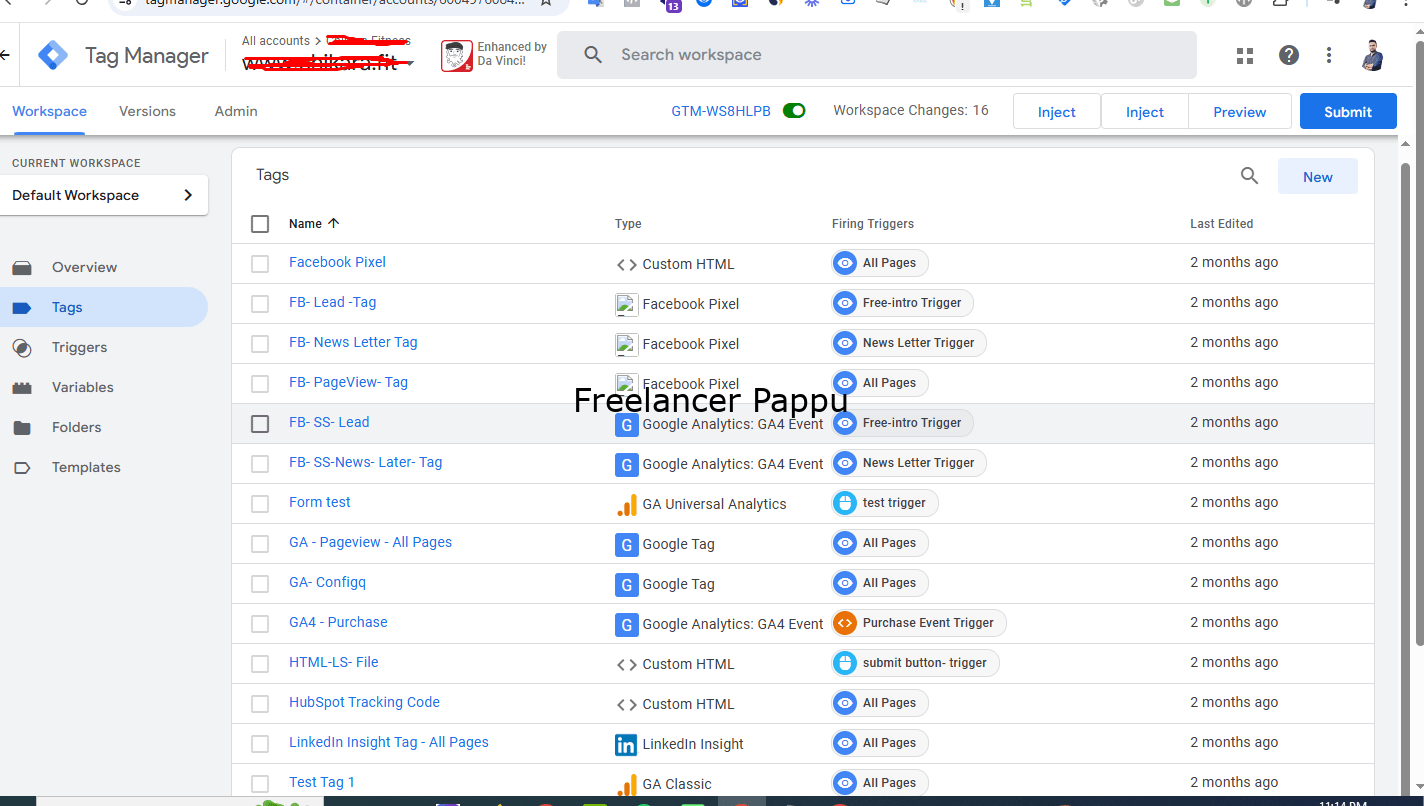Click the New tag button
Viewport: 1424px width, 806px height.
pyautogui.click(x=1318, y=177)
